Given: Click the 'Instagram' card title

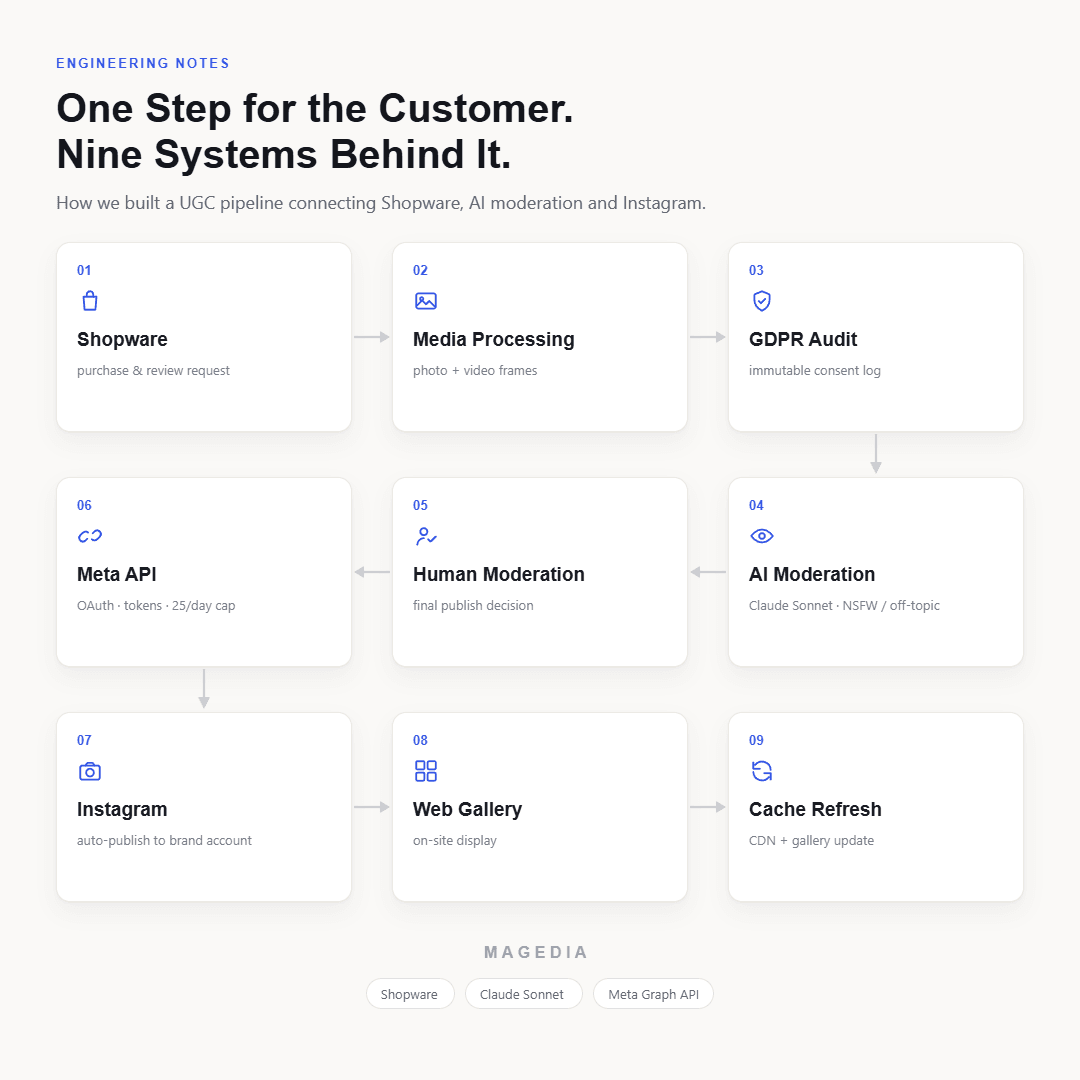Looking at the screenshot, I should [x=122, y=809].
